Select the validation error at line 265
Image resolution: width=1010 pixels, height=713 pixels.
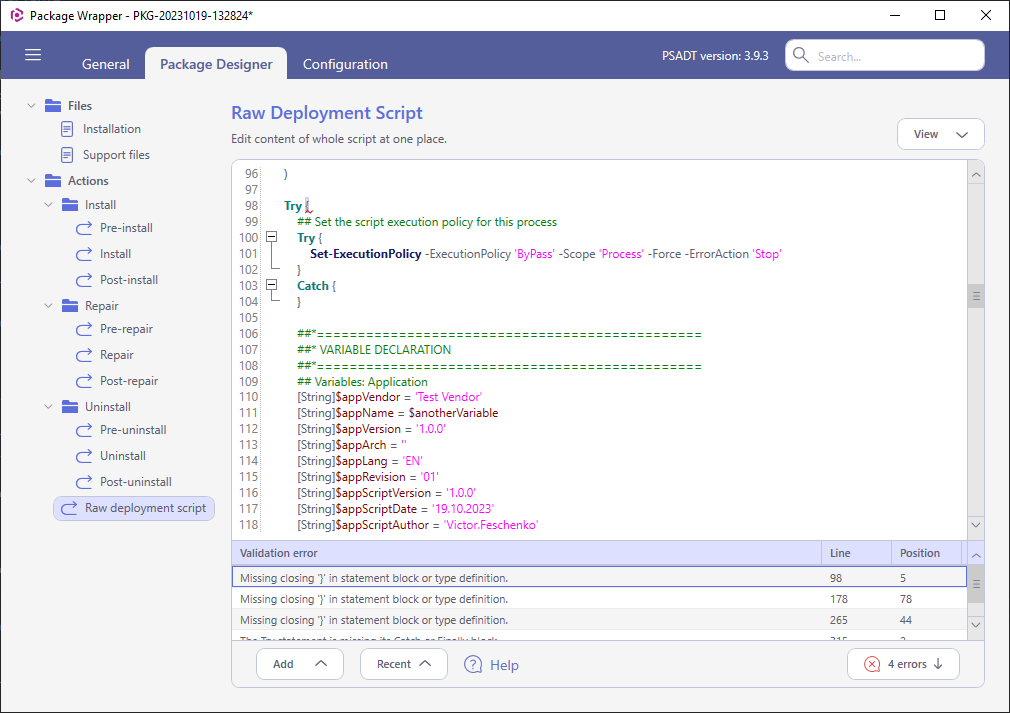(x=599, y=620)
